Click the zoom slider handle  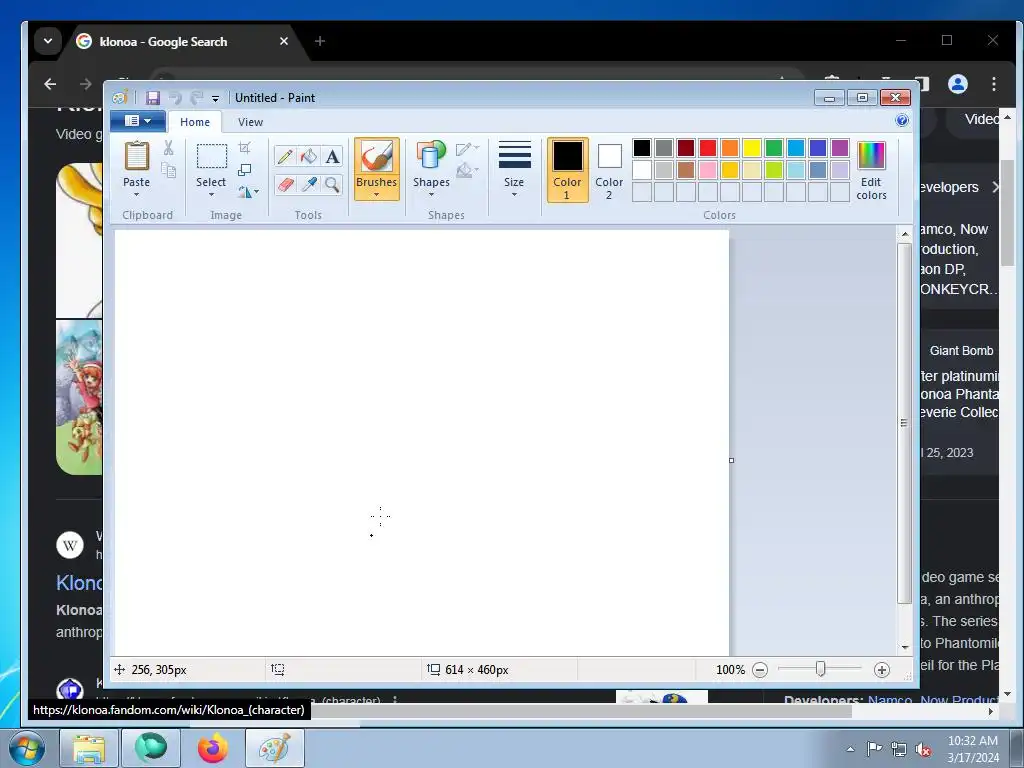(821, 669)
